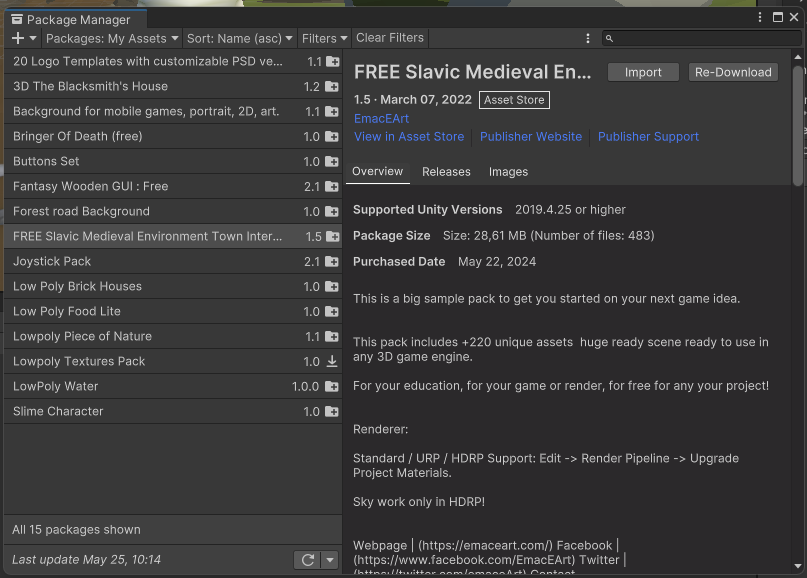
Task: Select Background for mobile games package
Action: pyautogui.click(x=173, y=112)
